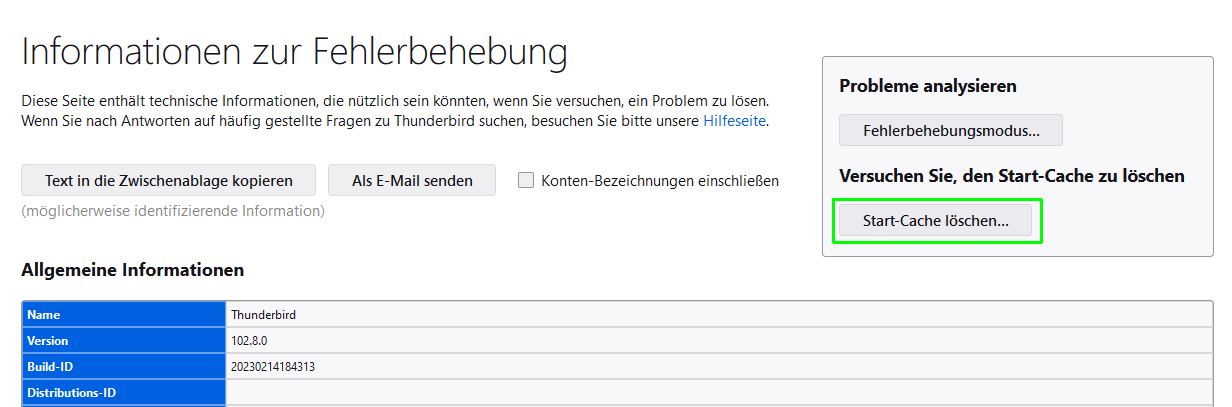Click the Build-ID row header cell
This screenshot has width=1232, height=407.
coord(125,367)
